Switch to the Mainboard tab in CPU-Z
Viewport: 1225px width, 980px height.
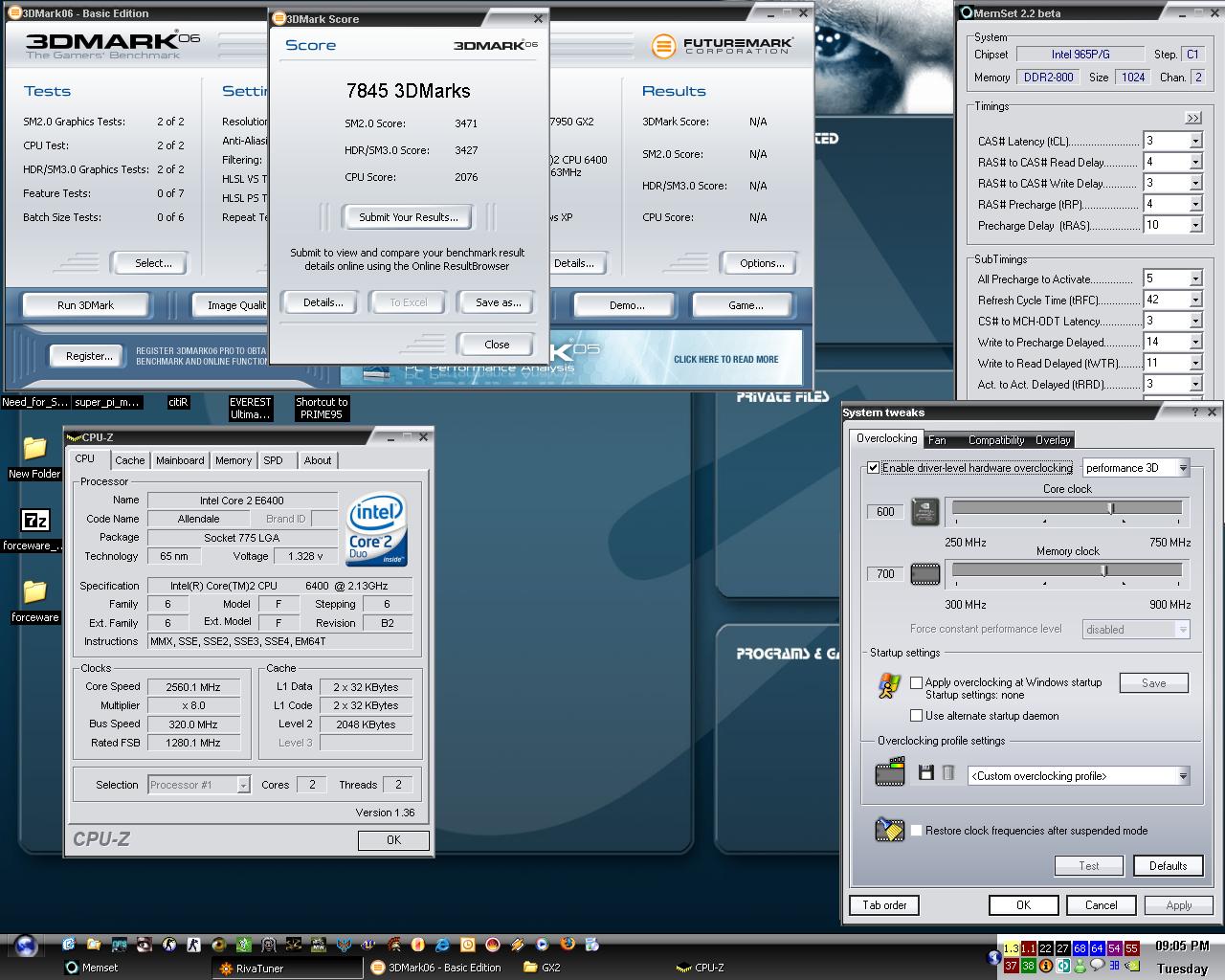point(180,460)
